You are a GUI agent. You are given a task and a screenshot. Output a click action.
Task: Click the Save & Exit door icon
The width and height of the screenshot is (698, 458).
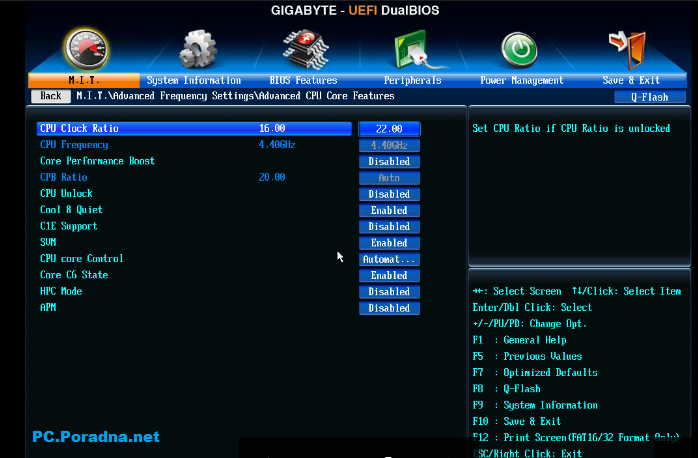tap(628, 49)
